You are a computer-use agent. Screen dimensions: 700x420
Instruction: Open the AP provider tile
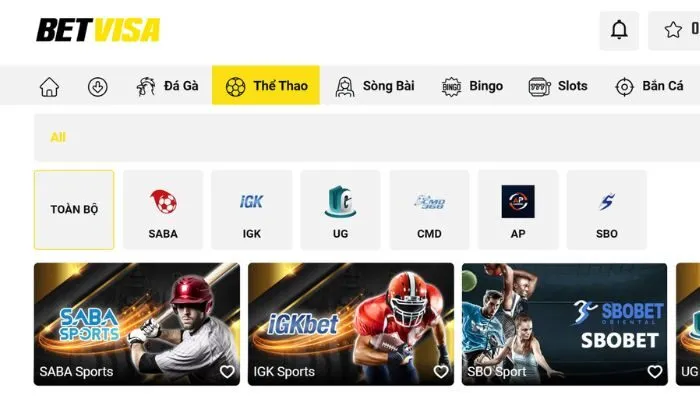tap(518, 209)
